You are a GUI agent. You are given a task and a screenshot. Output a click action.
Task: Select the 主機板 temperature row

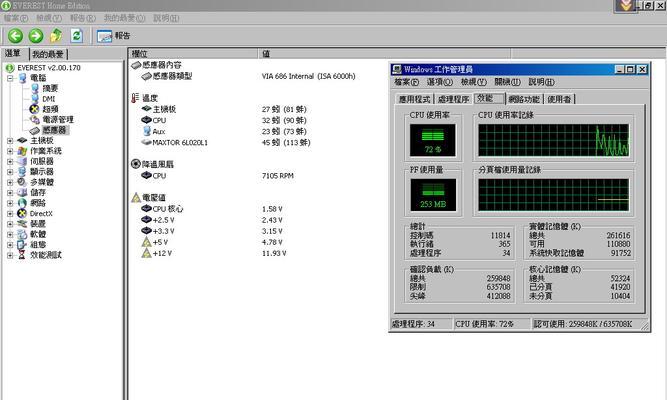[x=164, y=109]
